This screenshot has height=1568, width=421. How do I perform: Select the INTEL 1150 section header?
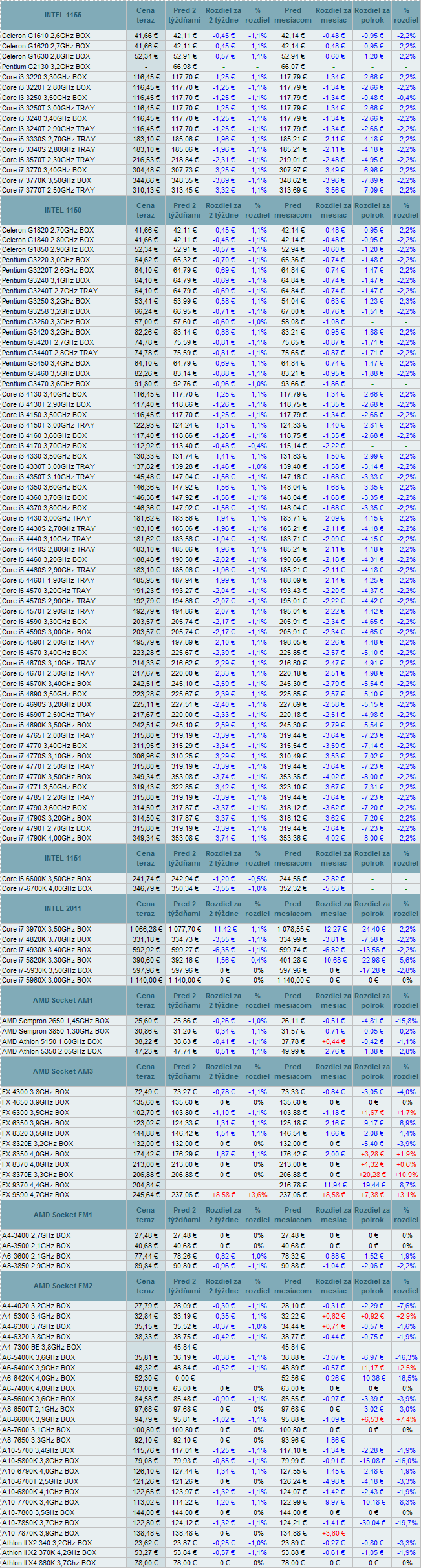pyautogui.click(x=63, y=210)
